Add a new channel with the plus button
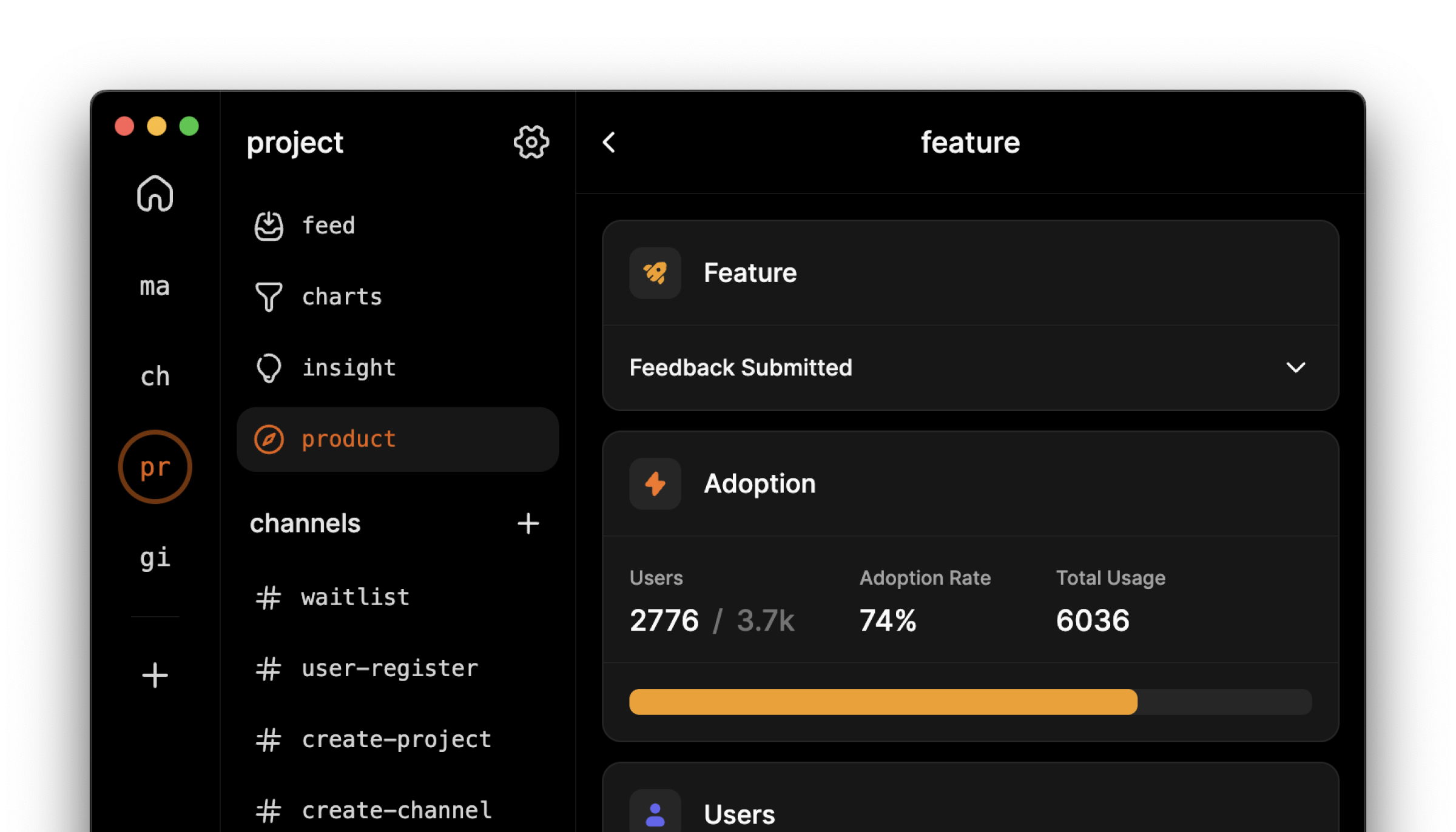Image resolution: width=1456 pixels, height=832 pixels. point(528,523)
